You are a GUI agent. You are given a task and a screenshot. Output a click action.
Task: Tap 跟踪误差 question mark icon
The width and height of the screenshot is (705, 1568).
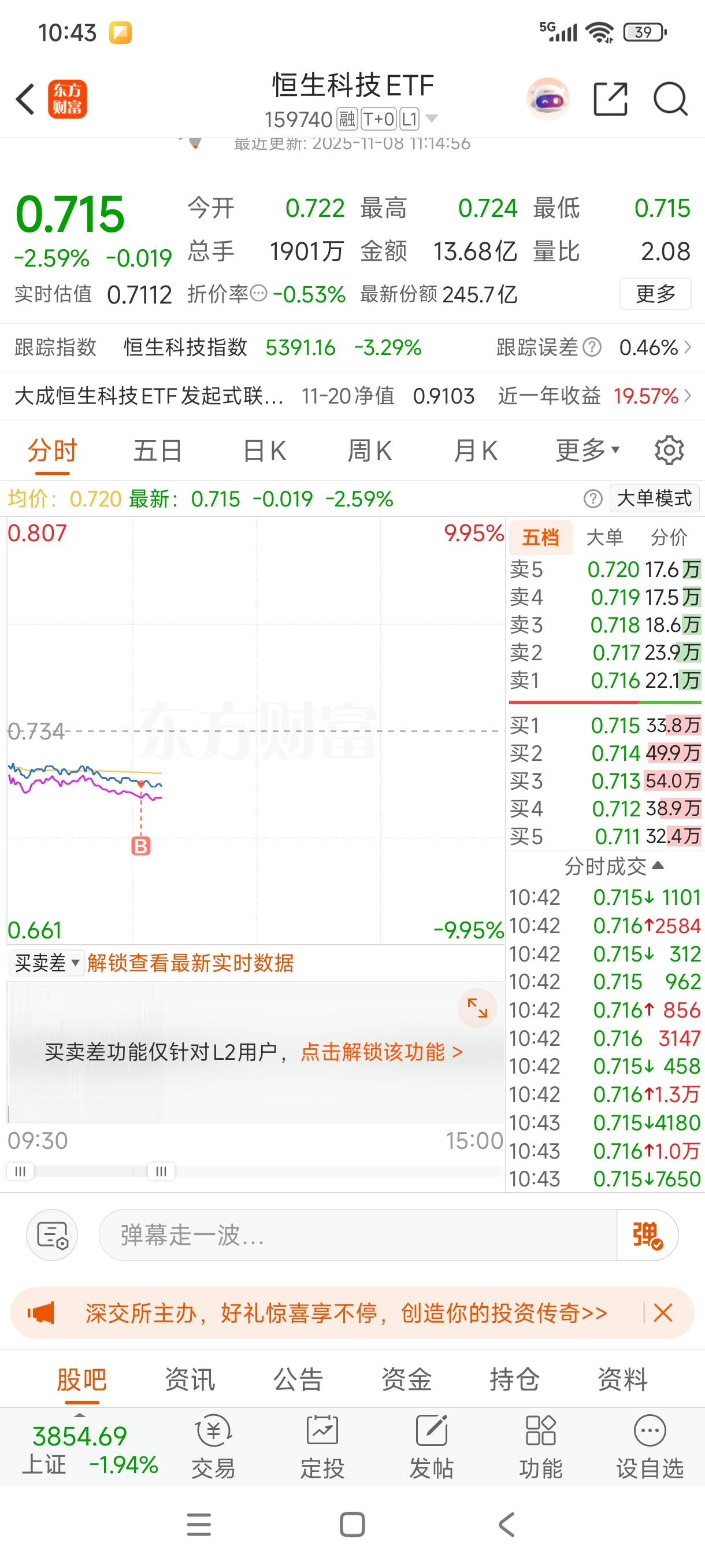tap(592, 347)
